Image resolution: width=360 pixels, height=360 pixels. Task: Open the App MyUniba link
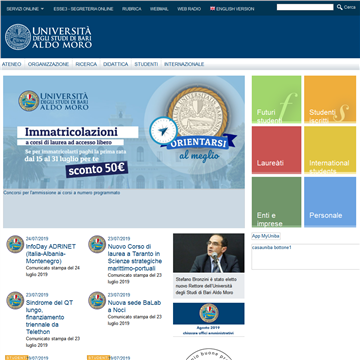[x=266, y=236]
